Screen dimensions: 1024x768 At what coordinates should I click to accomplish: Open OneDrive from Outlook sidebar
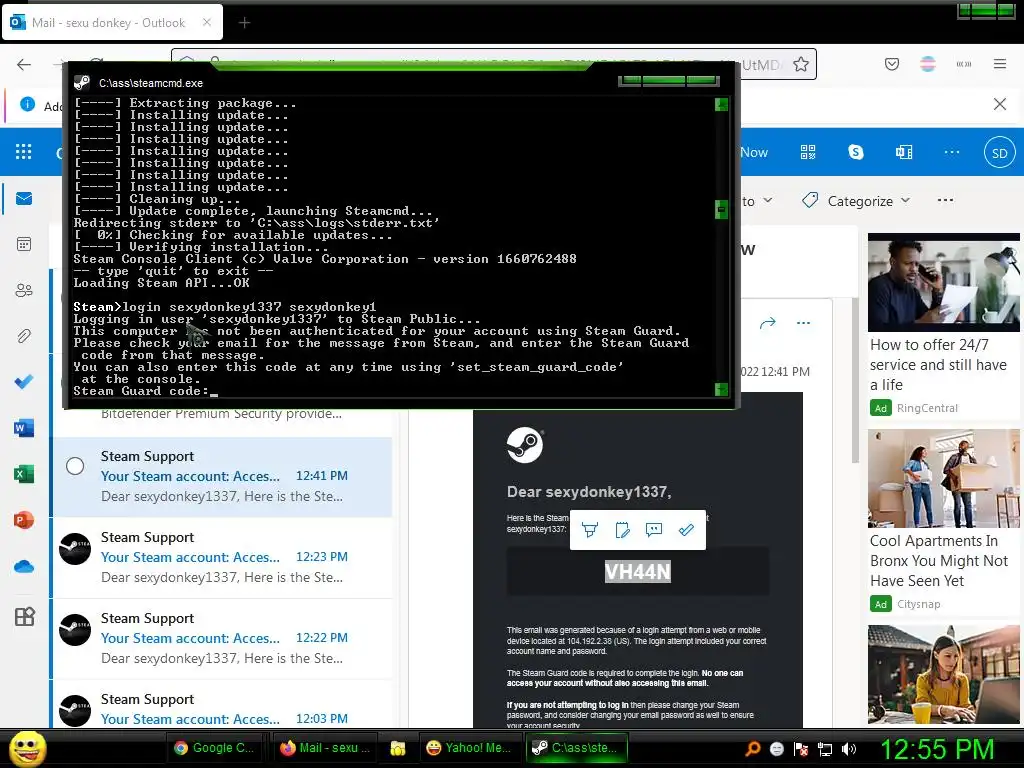pyautogui.click(x=24, y=566)
